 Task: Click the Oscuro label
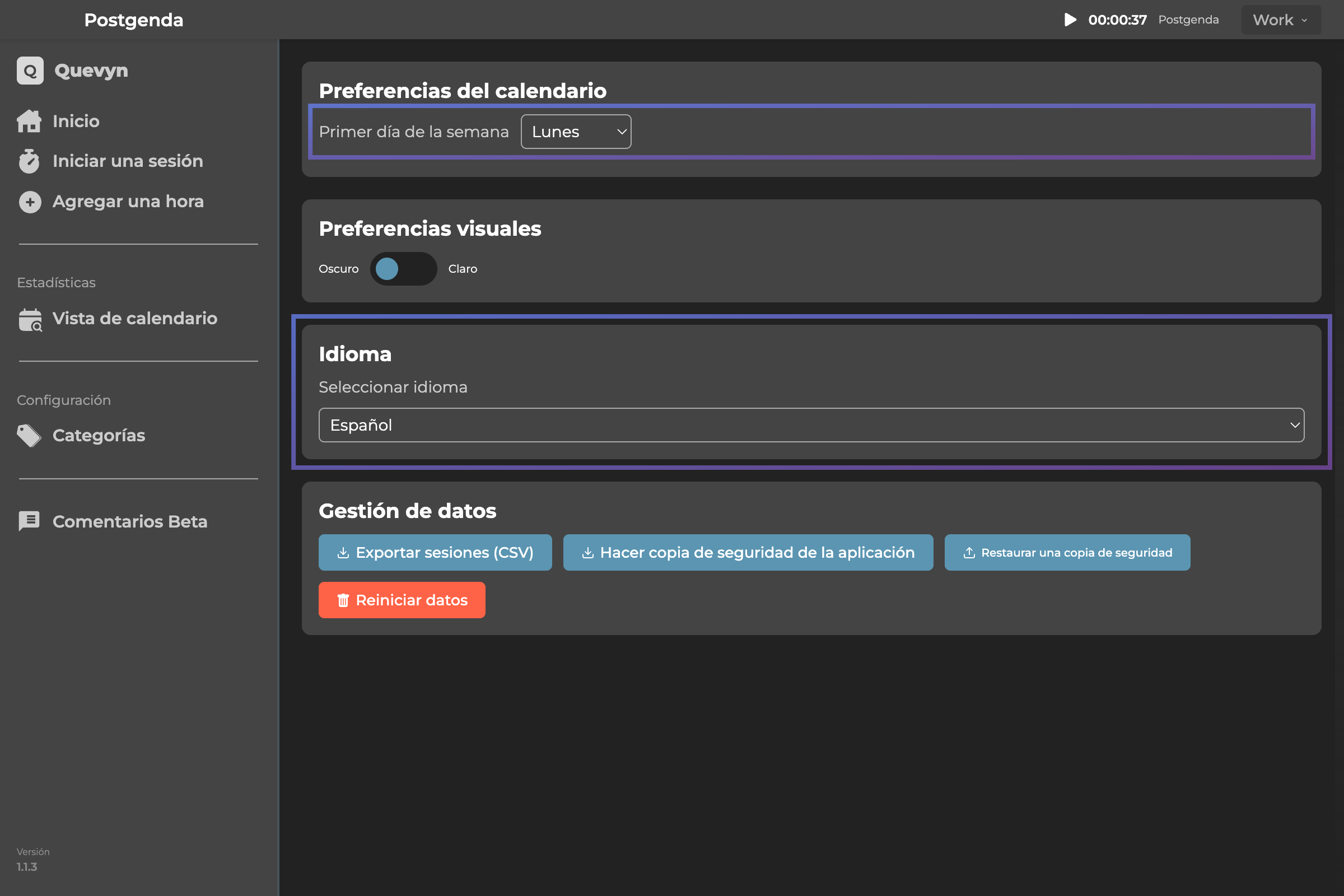tap(339, 269)
